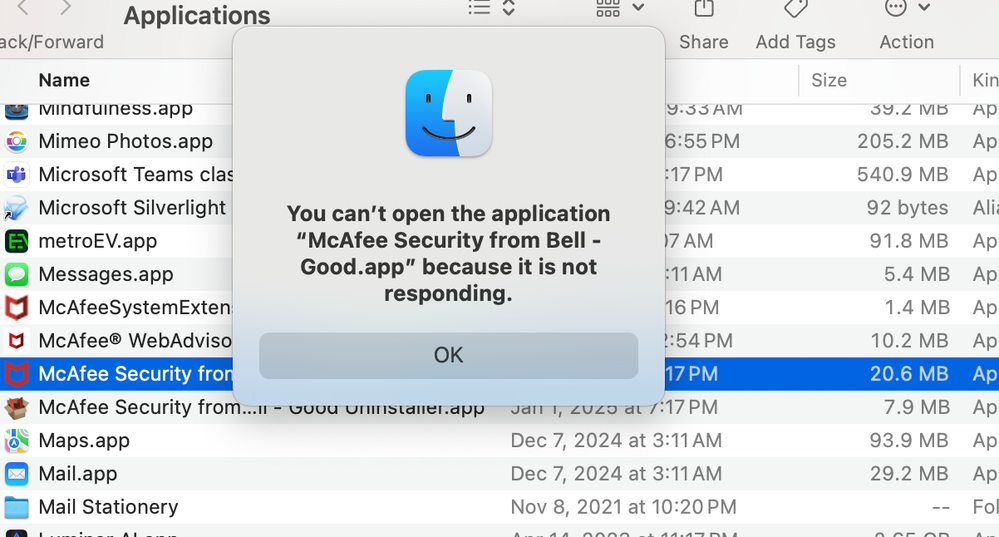Click Maps.app date Dec 7, 2024
The height and width of the screenshot is (537, 999).
616,441
